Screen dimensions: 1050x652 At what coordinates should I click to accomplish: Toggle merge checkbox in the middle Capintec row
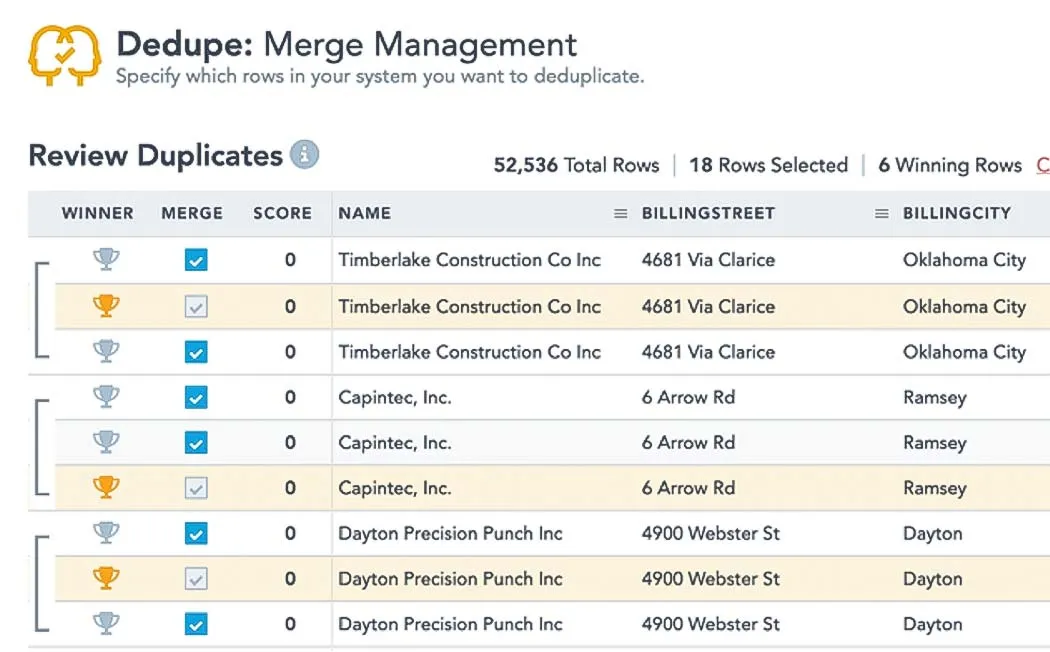pos(196,442)
